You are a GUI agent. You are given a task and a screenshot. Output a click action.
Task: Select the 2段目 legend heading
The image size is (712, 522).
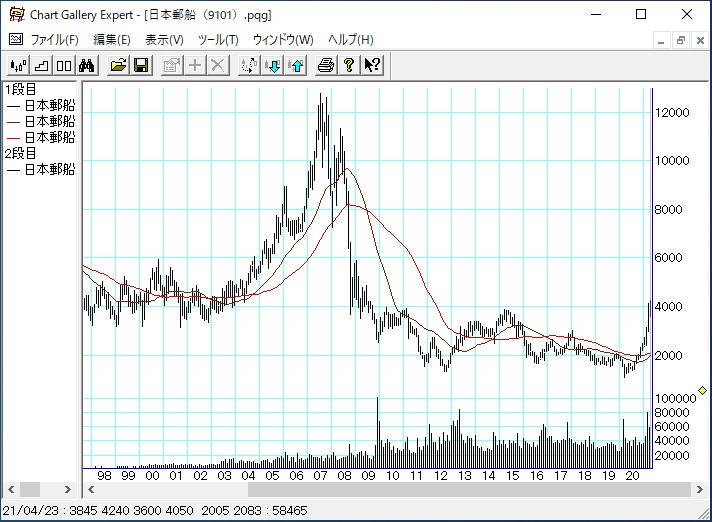pyautogui.click(x=21, y=153)
